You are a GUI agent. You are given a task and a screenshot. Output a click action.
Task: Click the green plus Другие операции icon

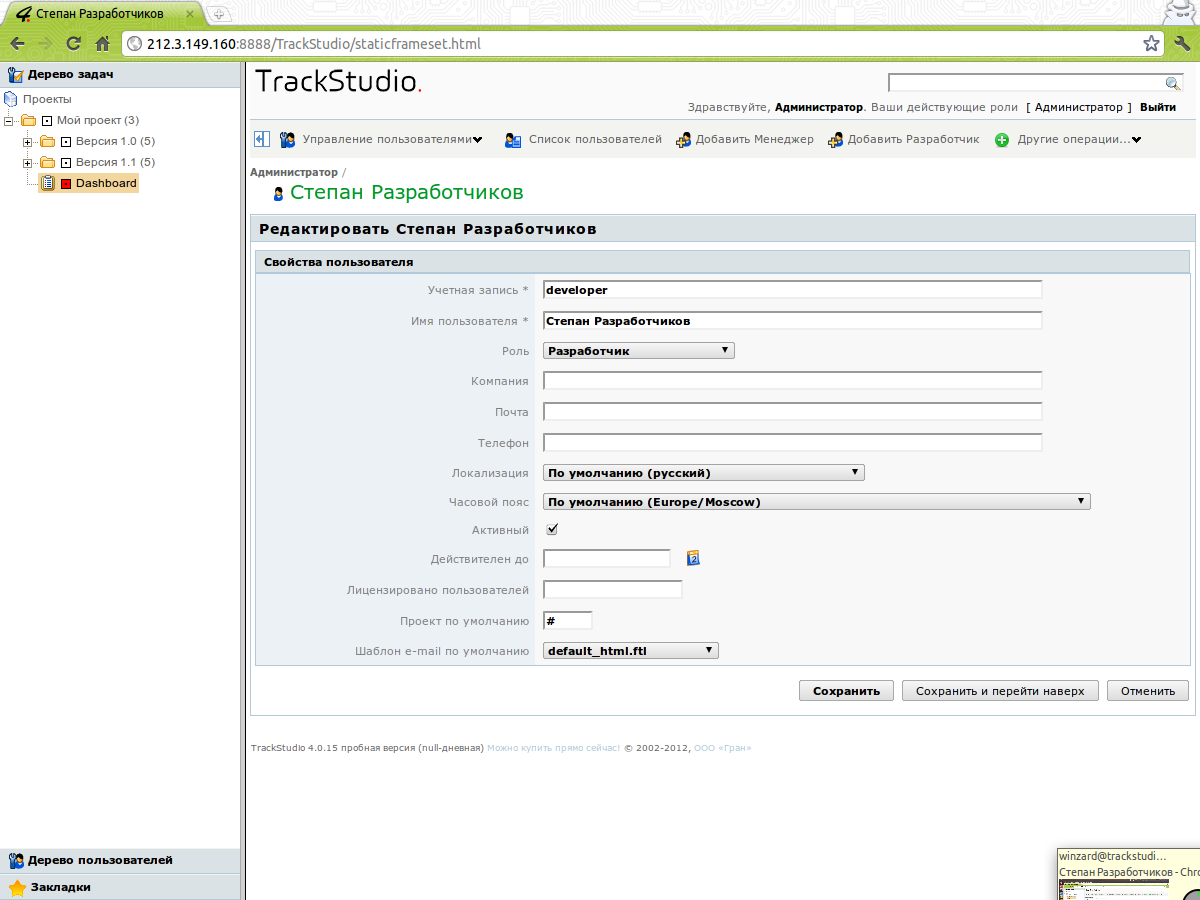pyautogui.click(x=1002, y=140)
